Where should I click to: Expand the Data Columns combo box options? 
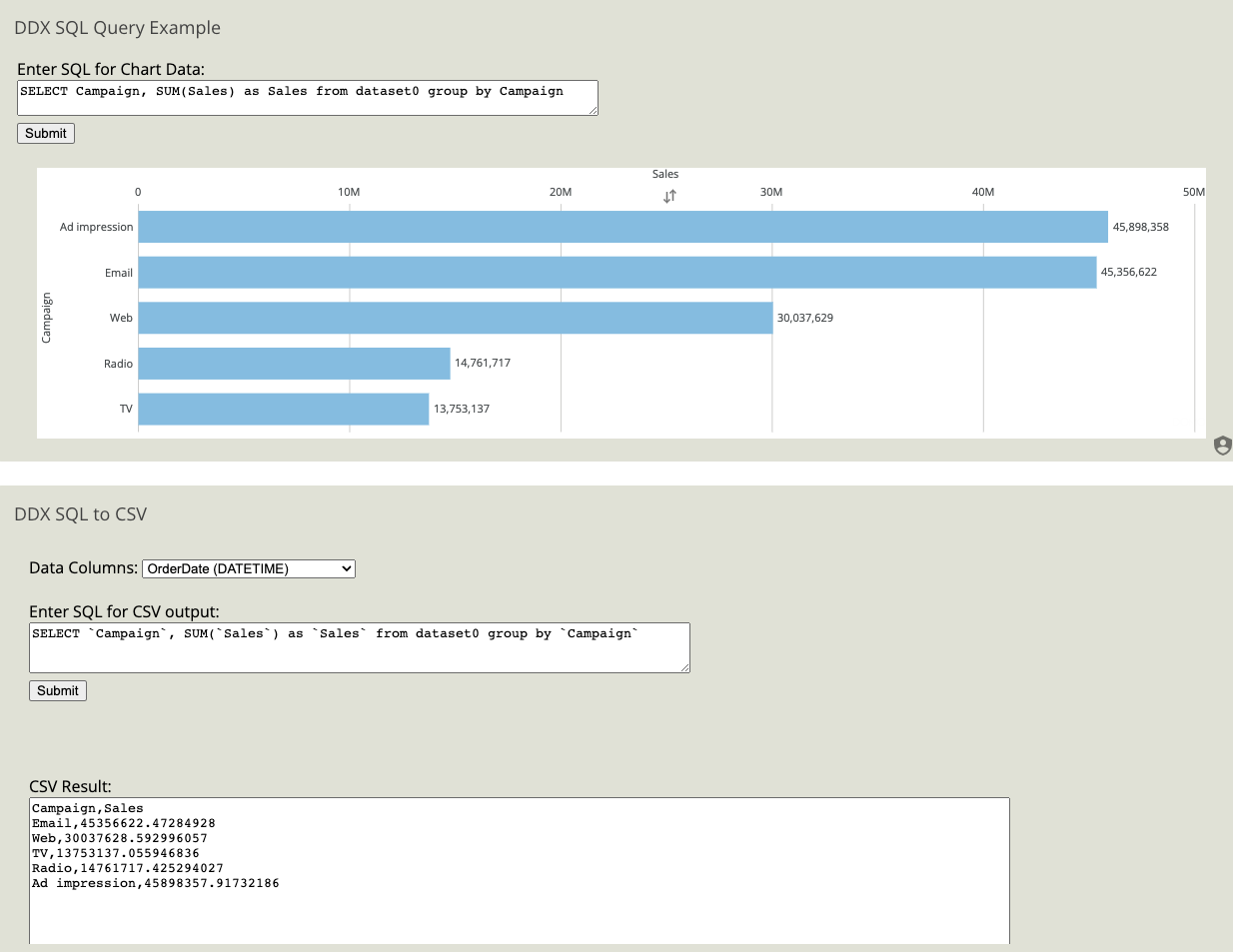(344, 568)
